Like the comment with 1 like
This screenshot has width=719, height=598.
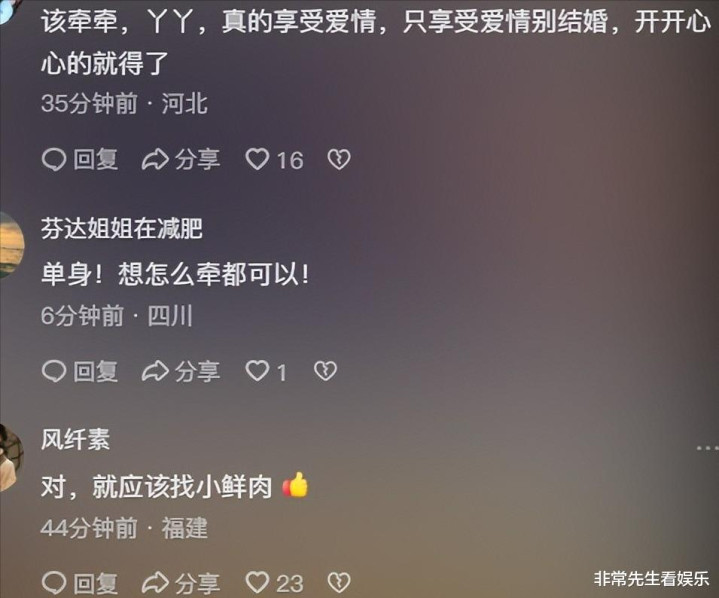pos(257,371)
